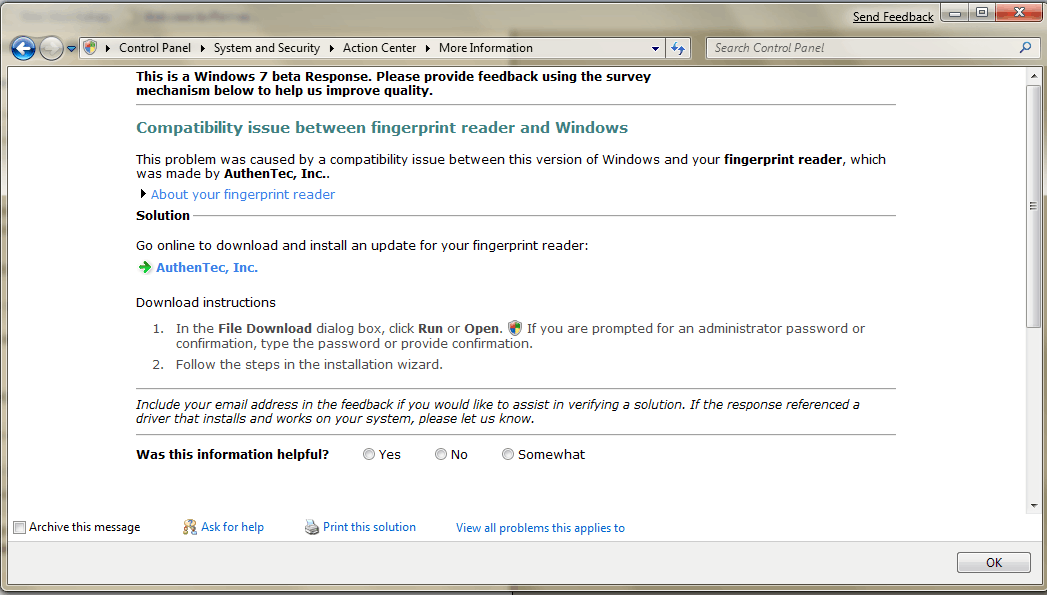Close the window with X button
The image size is (1047, 595).
(1019, 13)
